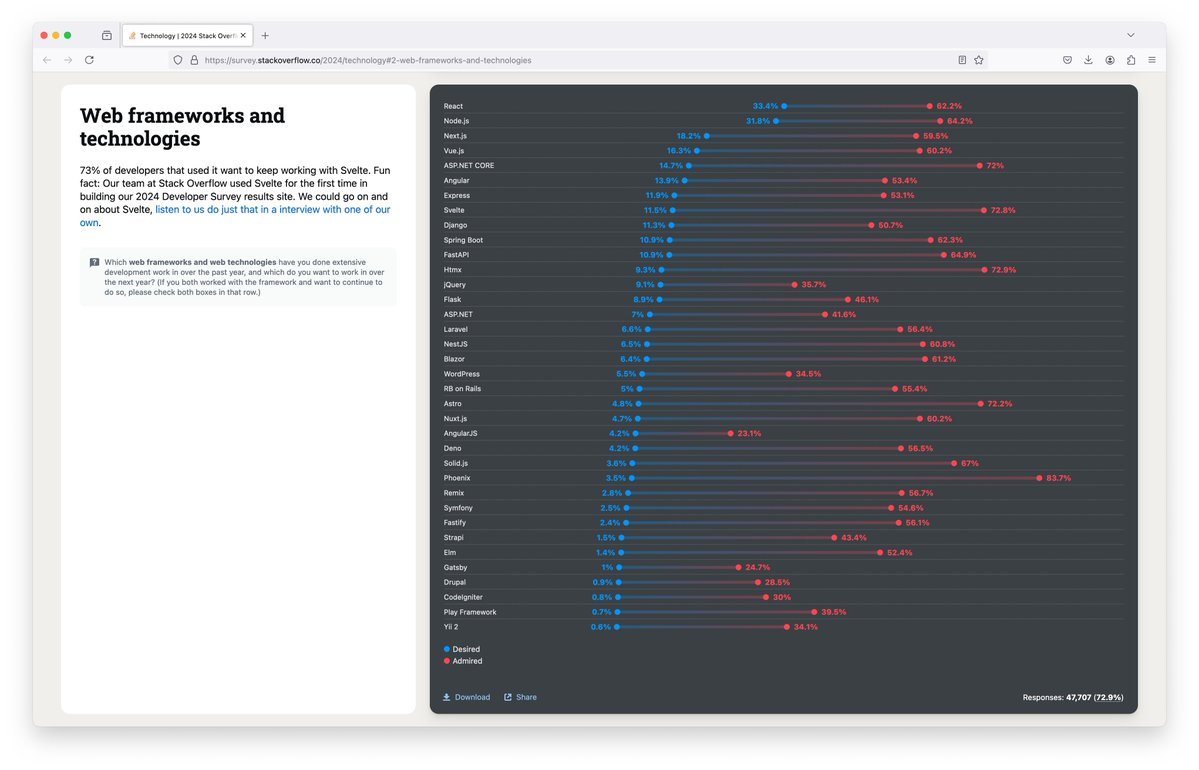Click the Solid.js row label
Image resolution: width=1199 pixels, height=770 pixels.
coord(456,463)
